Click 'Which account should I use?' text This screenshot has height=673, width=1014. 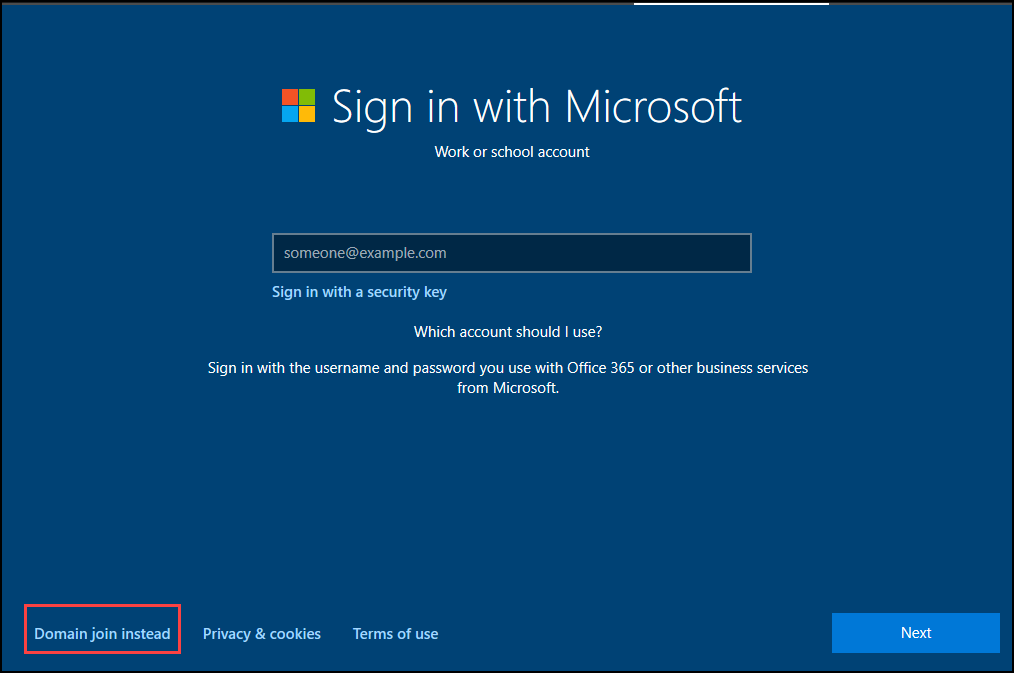pyautogui.click(x=508, y=332)
